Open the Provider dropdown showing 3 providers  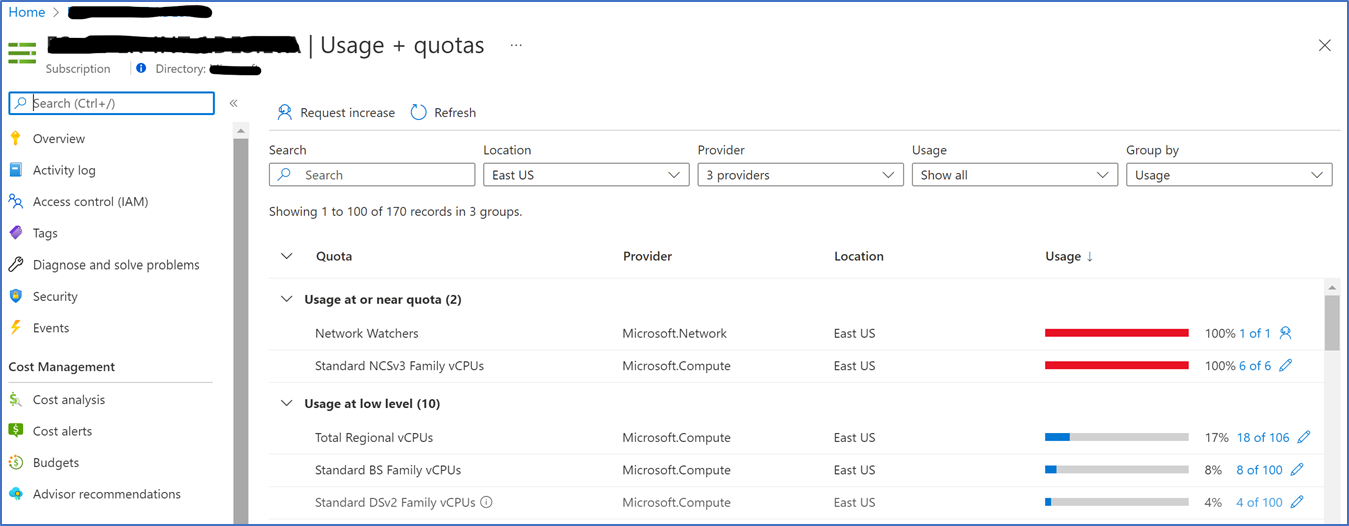click(x=800, y=175)
